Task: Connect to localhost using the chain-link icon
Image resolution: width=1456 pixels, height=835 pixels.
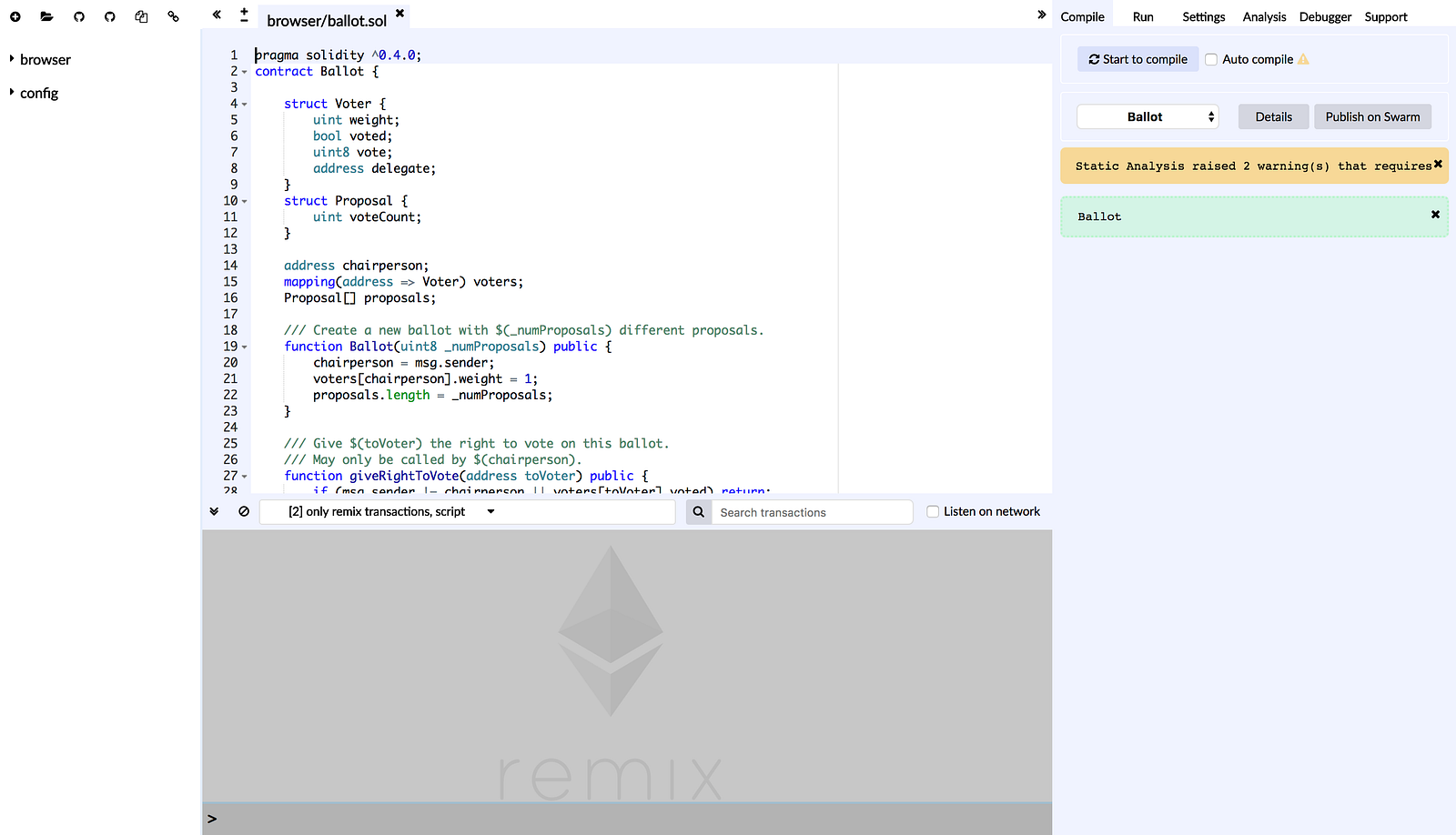Action: pos(173,16)
